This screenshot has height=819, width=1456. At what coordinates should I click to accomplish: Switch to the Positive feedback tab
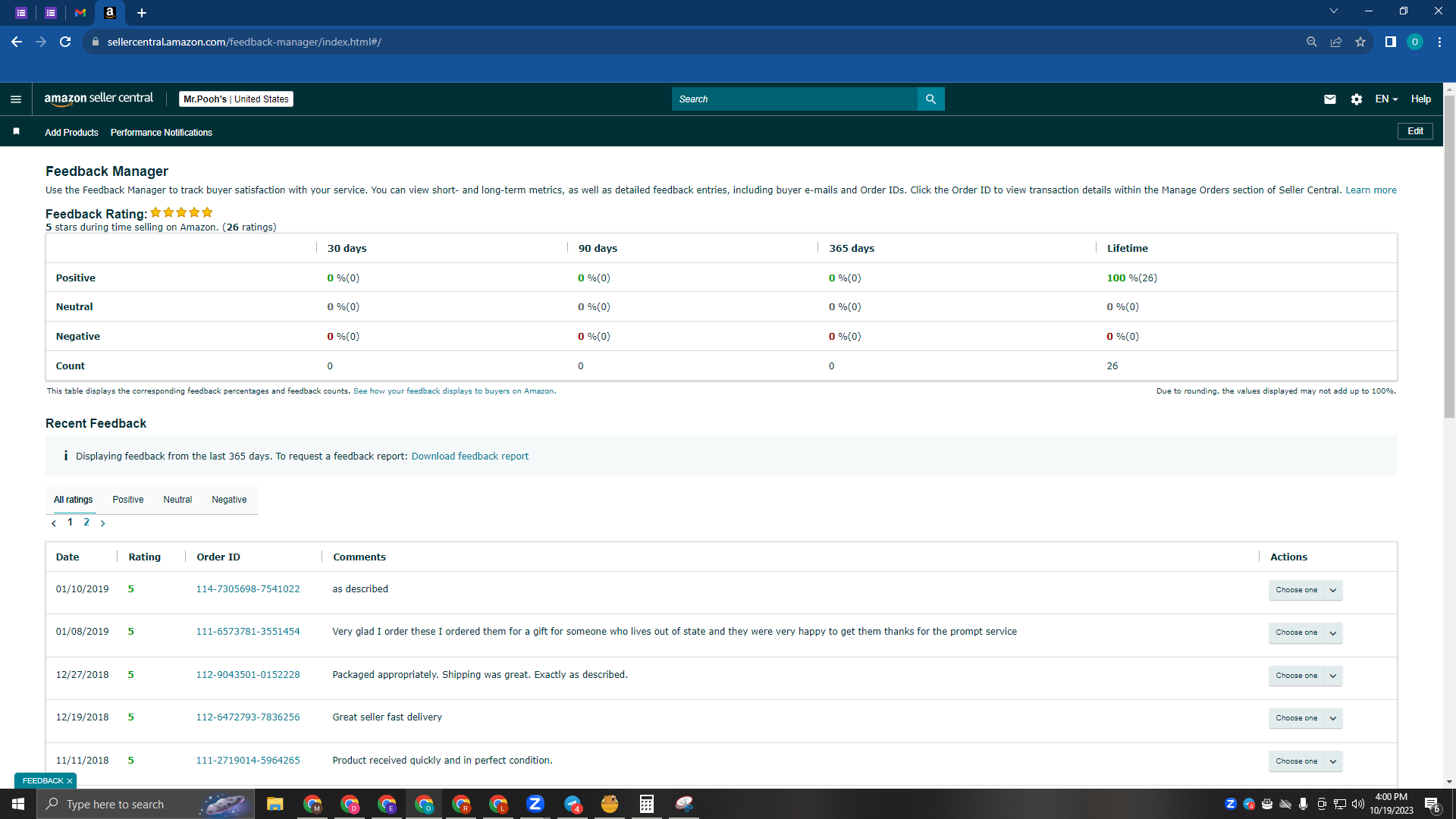pyautogui.click(x=128, y=500)
